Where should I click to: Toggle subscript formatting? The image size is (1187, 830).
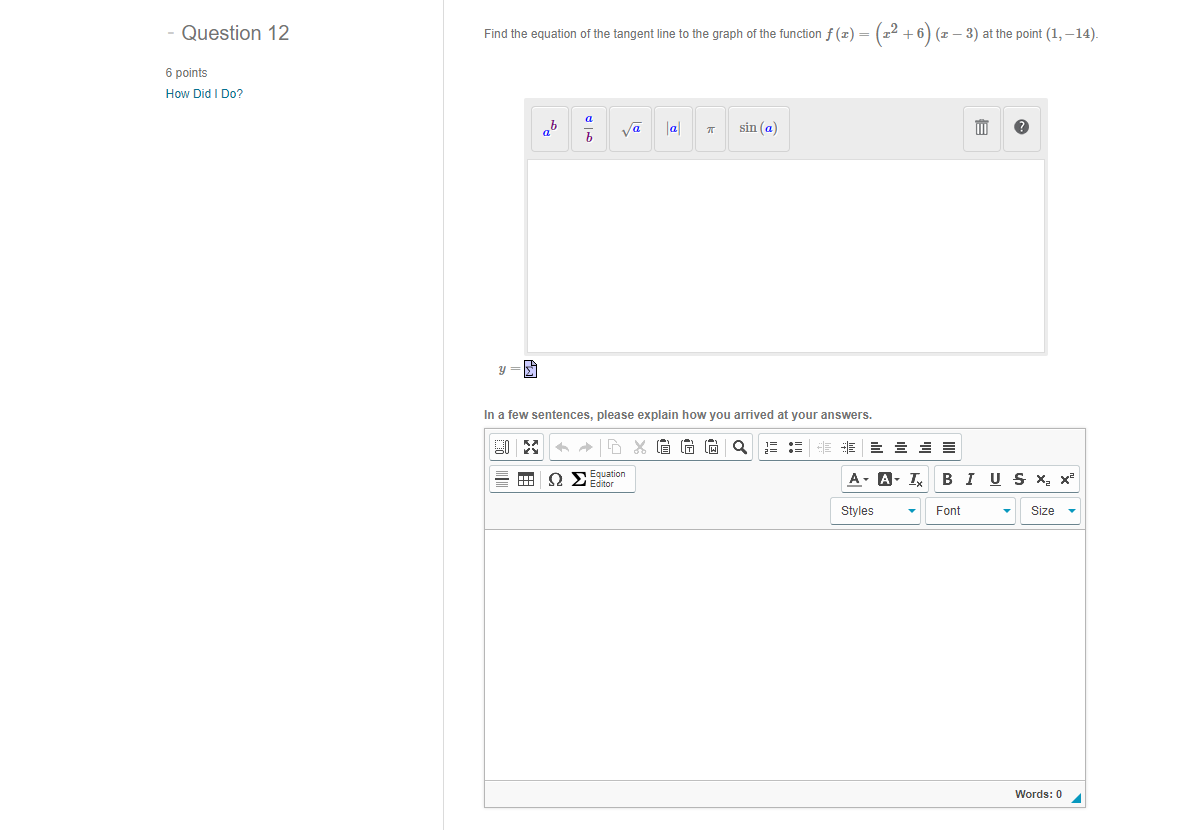[x=1043, y=479]
